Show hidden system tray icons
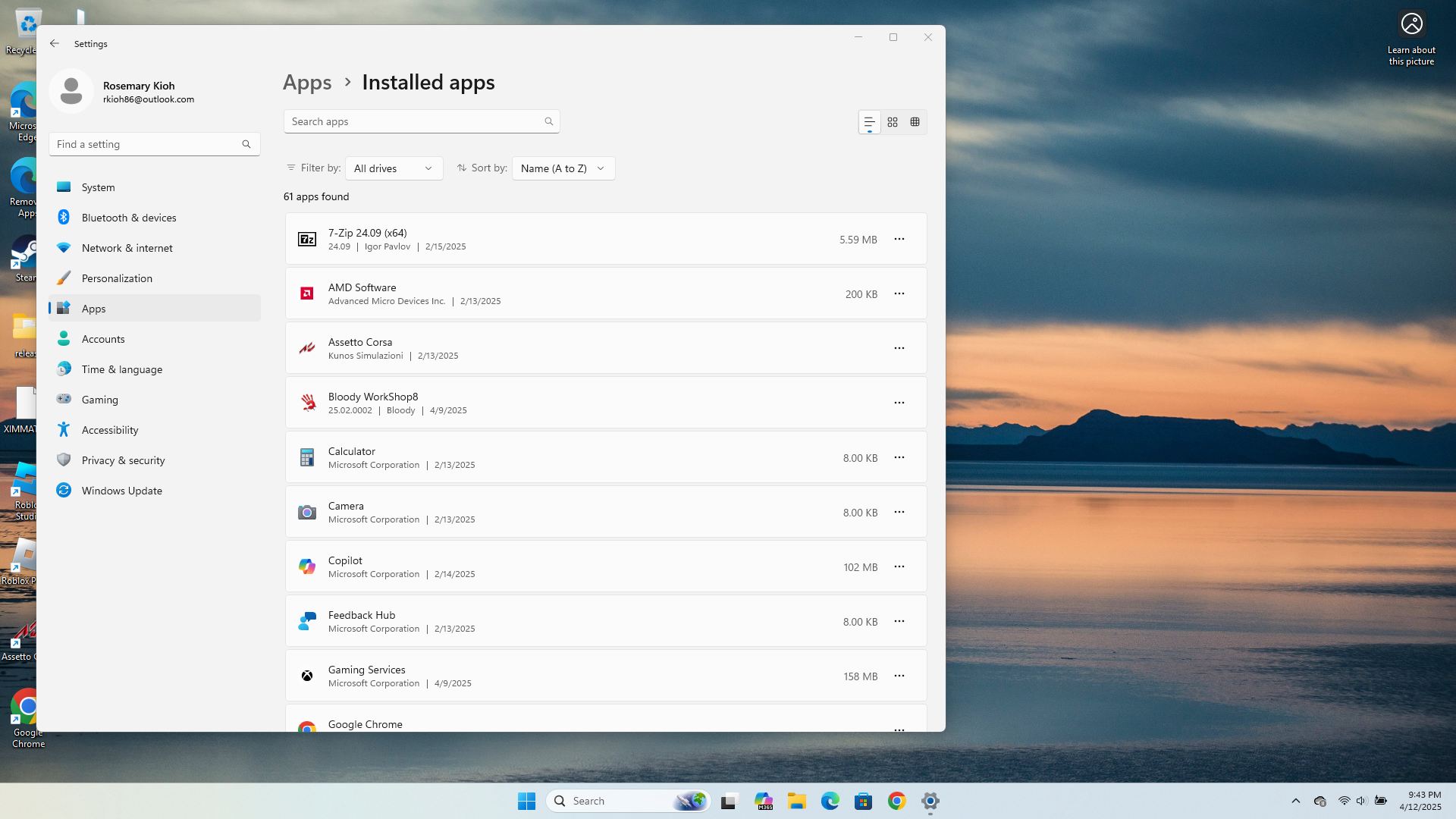This screenshot has width=1456, height=819. (x=1296, y=801)
